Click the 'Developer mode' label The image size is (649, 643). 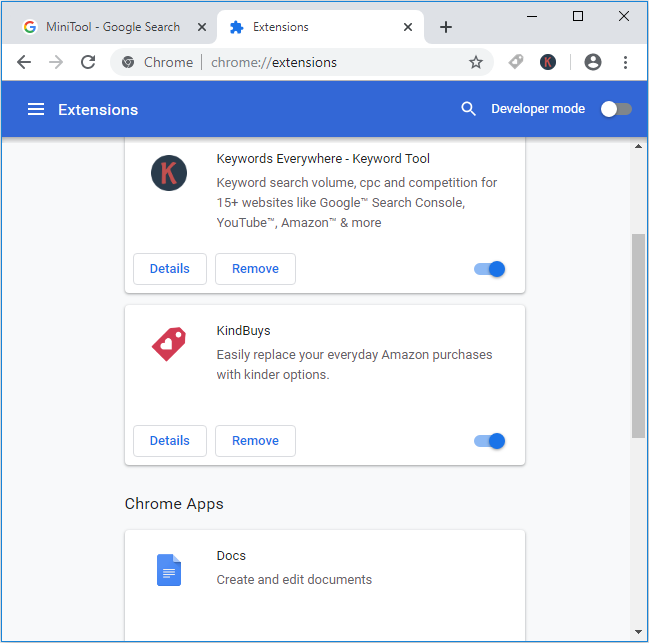point(538,109)
